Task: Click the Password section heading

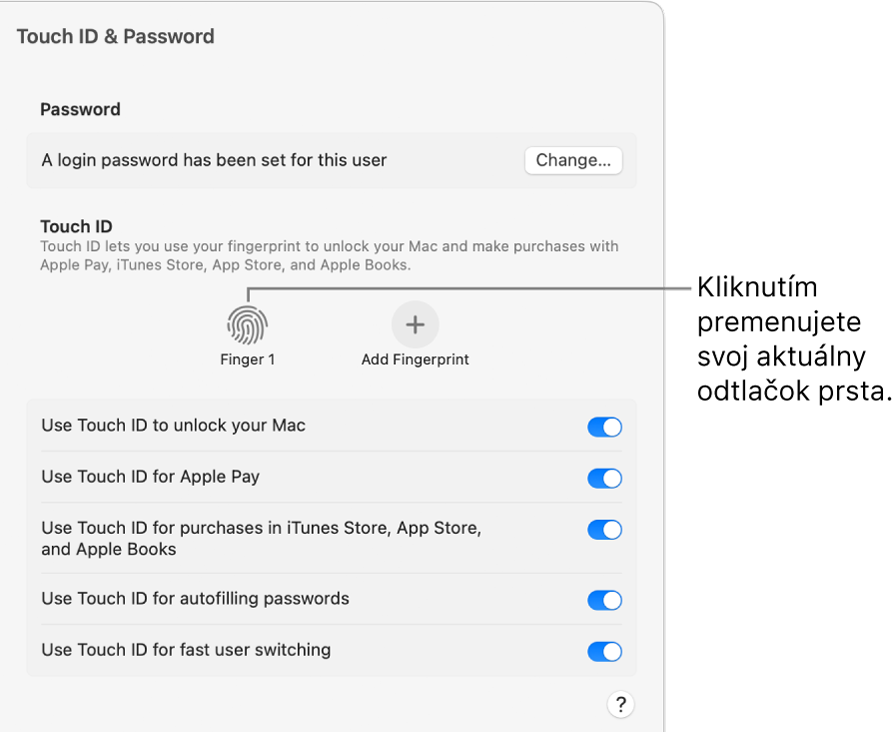Action: click(80, 109)
